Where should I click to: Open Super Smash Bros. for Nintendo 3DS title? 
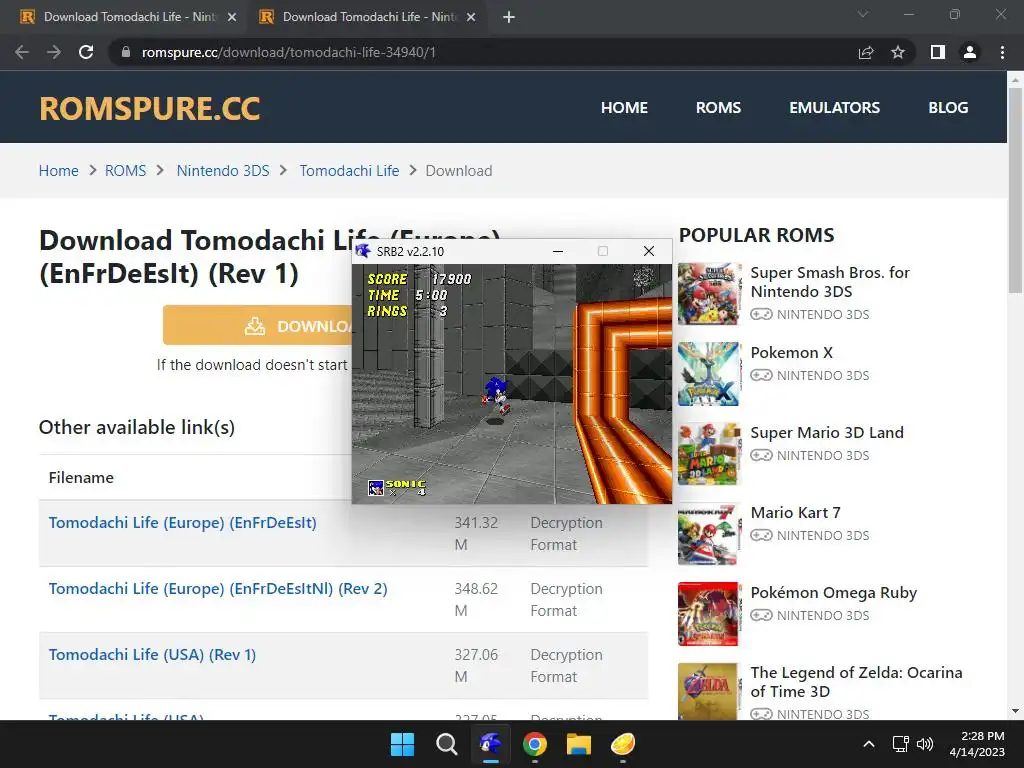pos(830,282)
